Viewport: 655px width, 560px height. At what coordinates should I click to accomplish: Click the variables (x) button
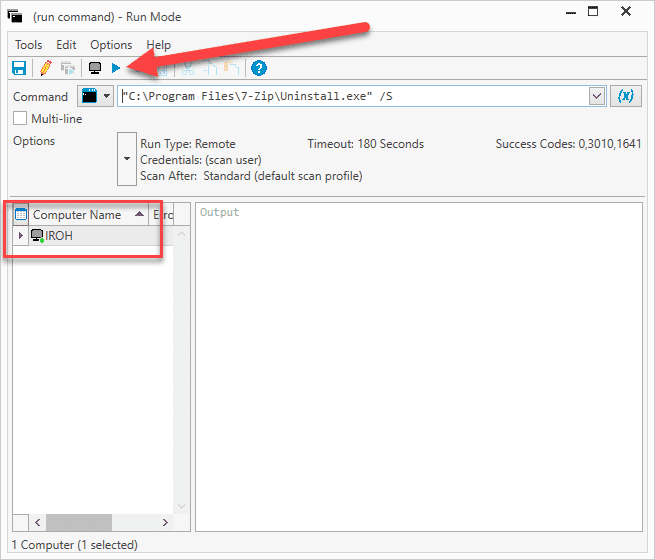(625, 96)
